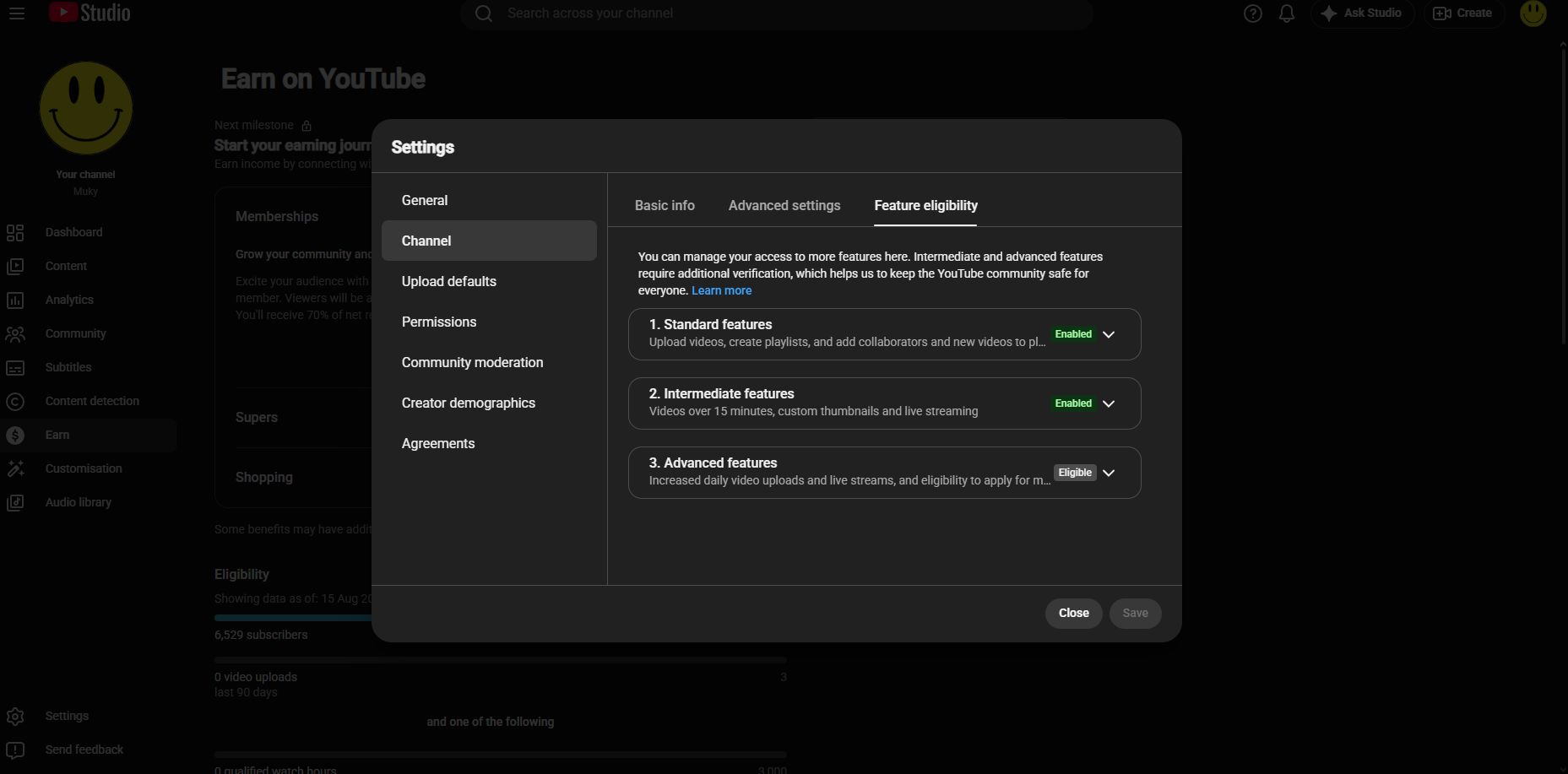Click the Save button
Screen dimensions: 1568x774
click(x=1136, y=613)
